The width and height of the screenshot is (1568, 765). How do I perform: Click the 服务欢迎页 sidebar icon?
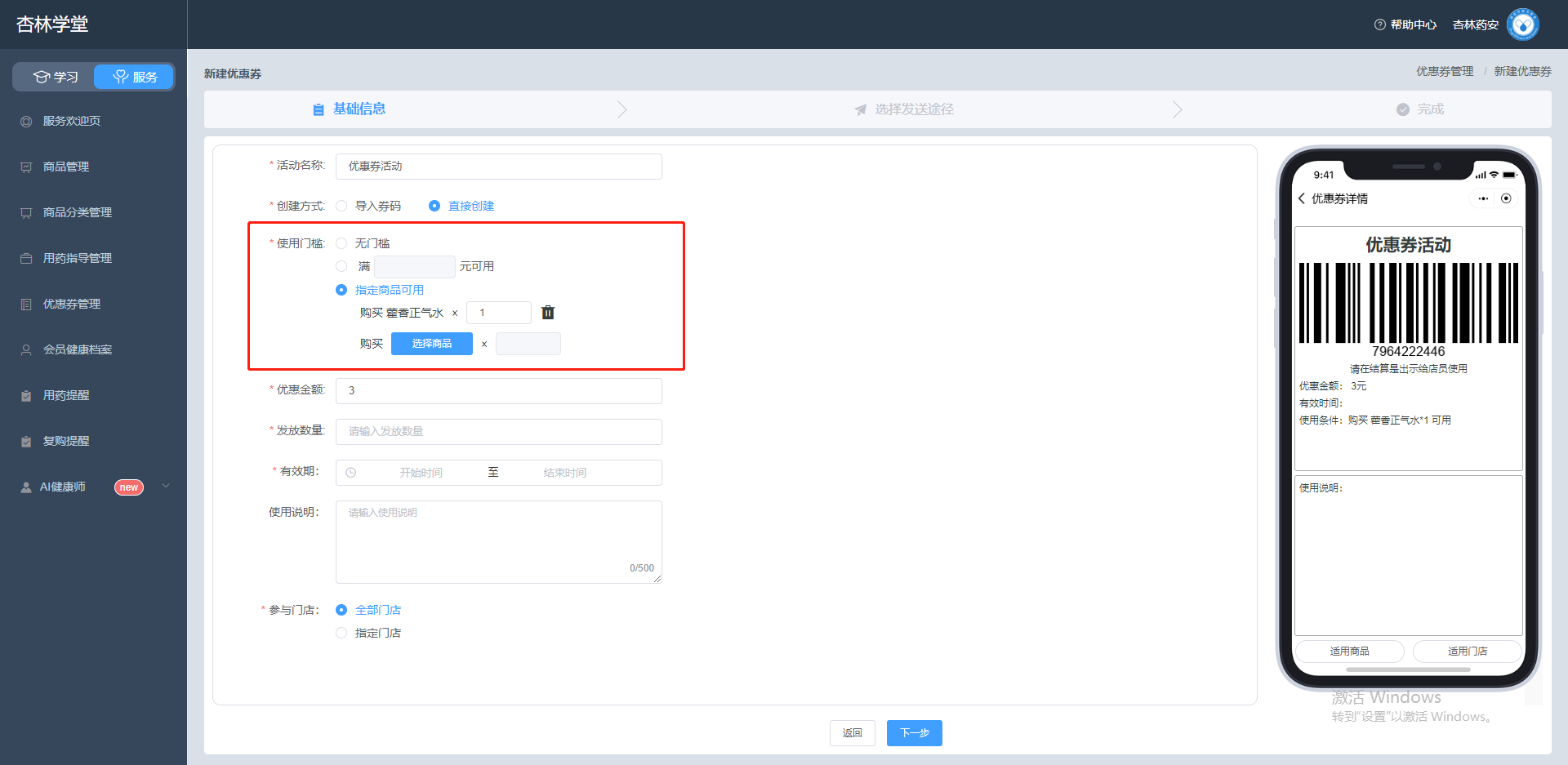(26, 122)
